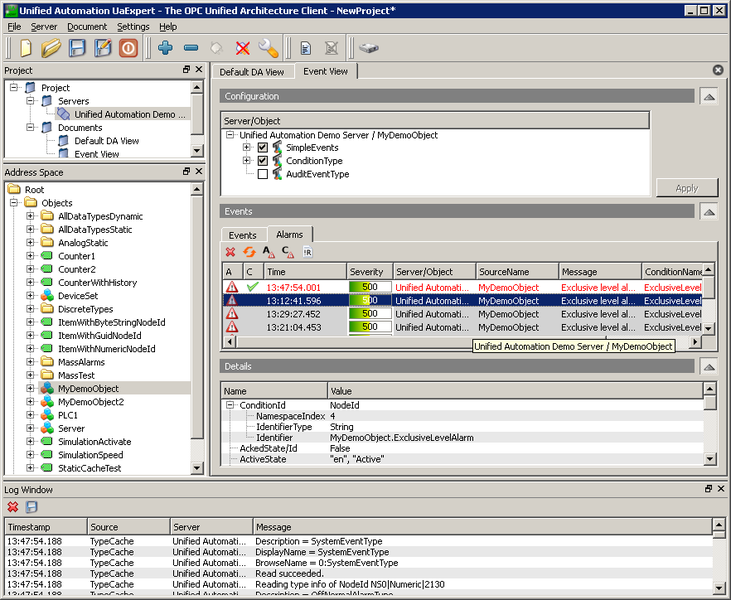Screen dimensions: 731x600
Task: Click Address Space scrollbar down arrow
Action: pyautogui.click(x=197, y=468)
